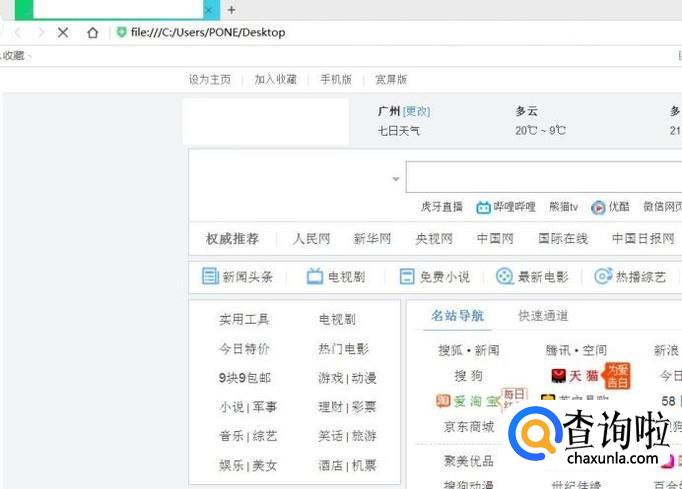This screenshot has height=489, width=682.
Task: Open 旅游 link in left panel
Action: point(364,436)
